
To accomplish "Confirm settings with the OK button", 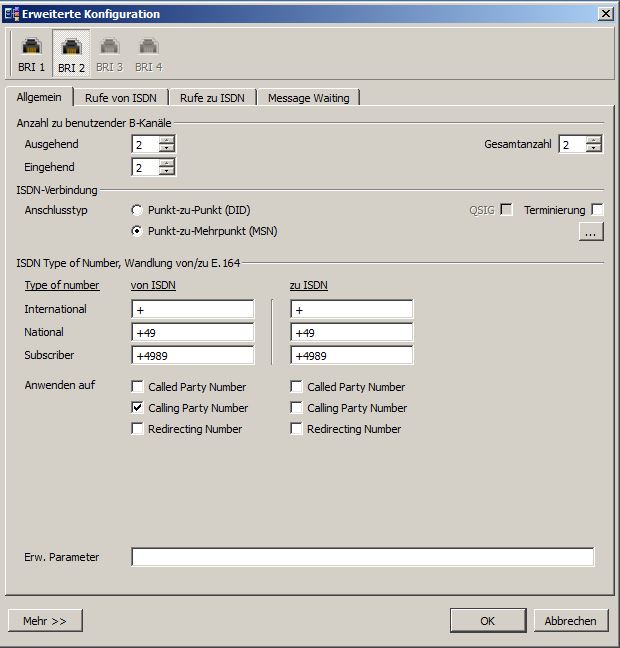I will tap(487, 621).
